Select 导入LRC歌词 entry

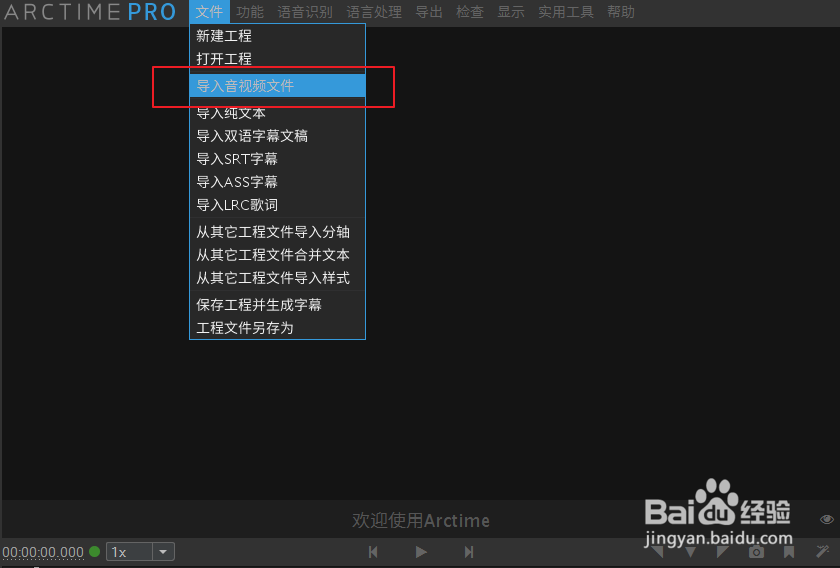point(278,205)
